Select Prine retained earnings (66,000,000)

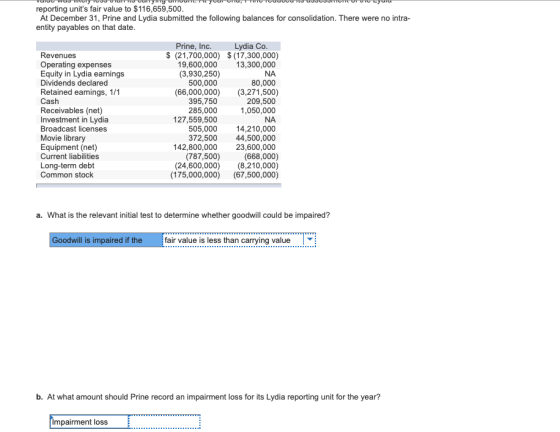click(x=197, y=92)
